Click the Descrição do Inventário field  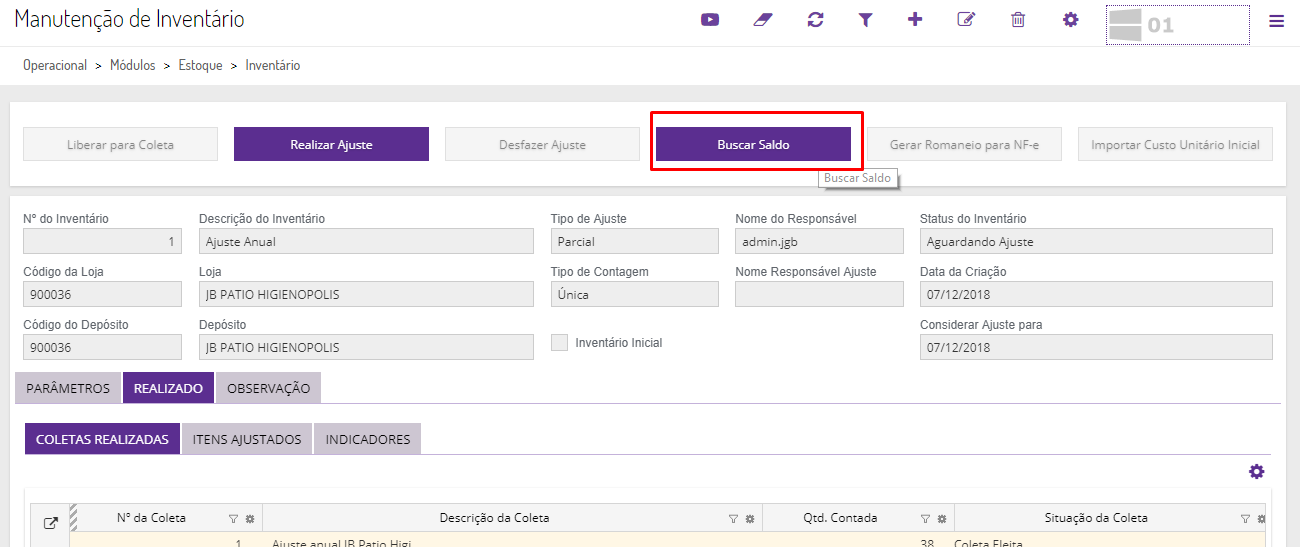(366, 241)
